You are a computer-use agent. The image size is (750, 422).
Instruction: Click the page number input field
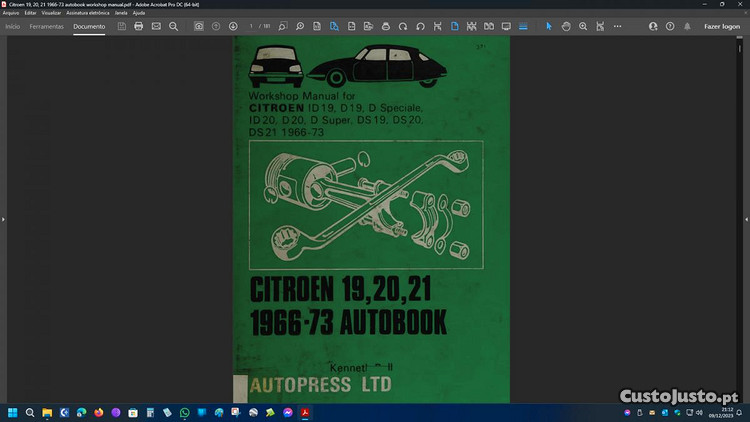[x=252, y=26]
